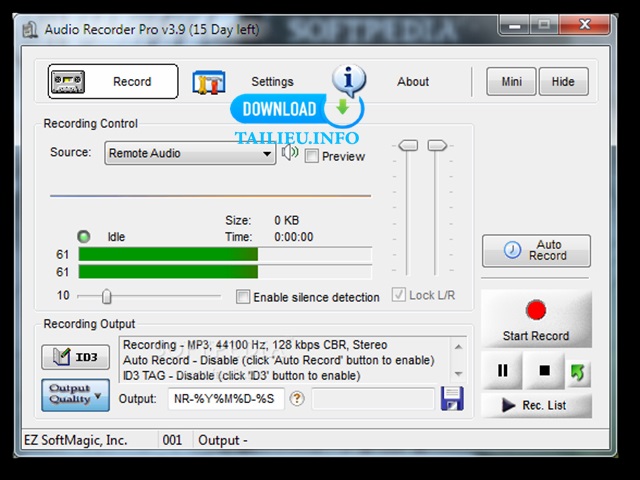Click the 'Recording - MP3, 44100 Hz' info line
640x480 pixels.
coord(255,345)
